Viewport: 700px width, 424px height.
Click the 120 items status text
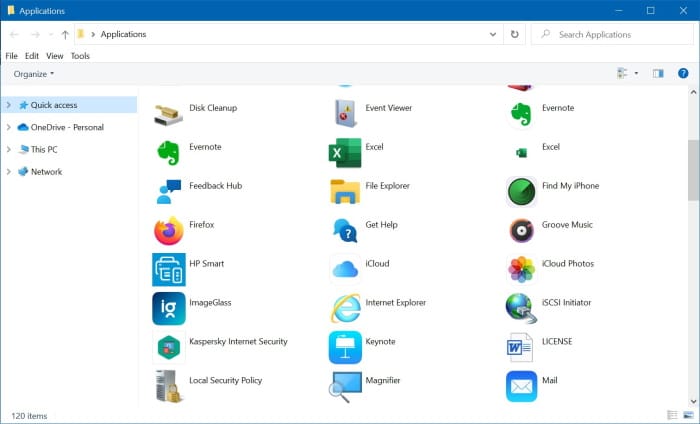click(29, 416)
